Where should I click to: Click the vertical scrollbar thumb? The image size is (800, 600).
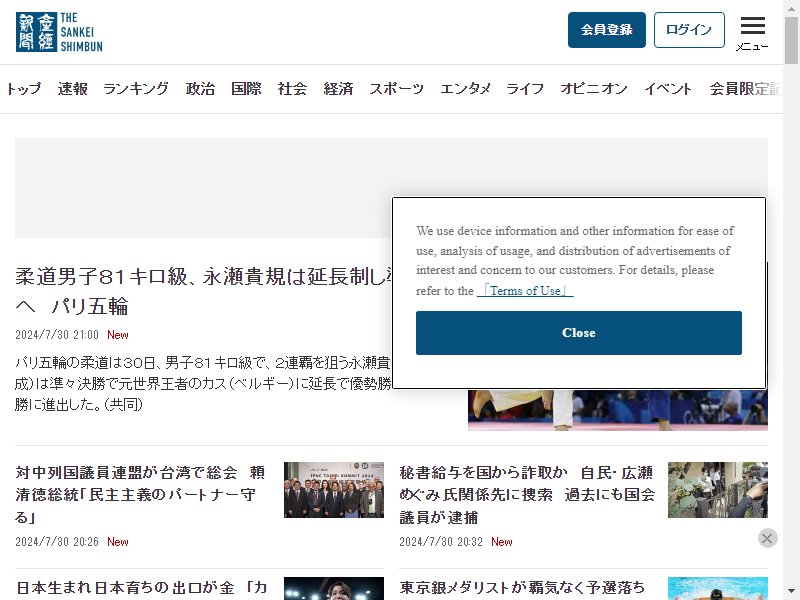click(x=791, y=40)
